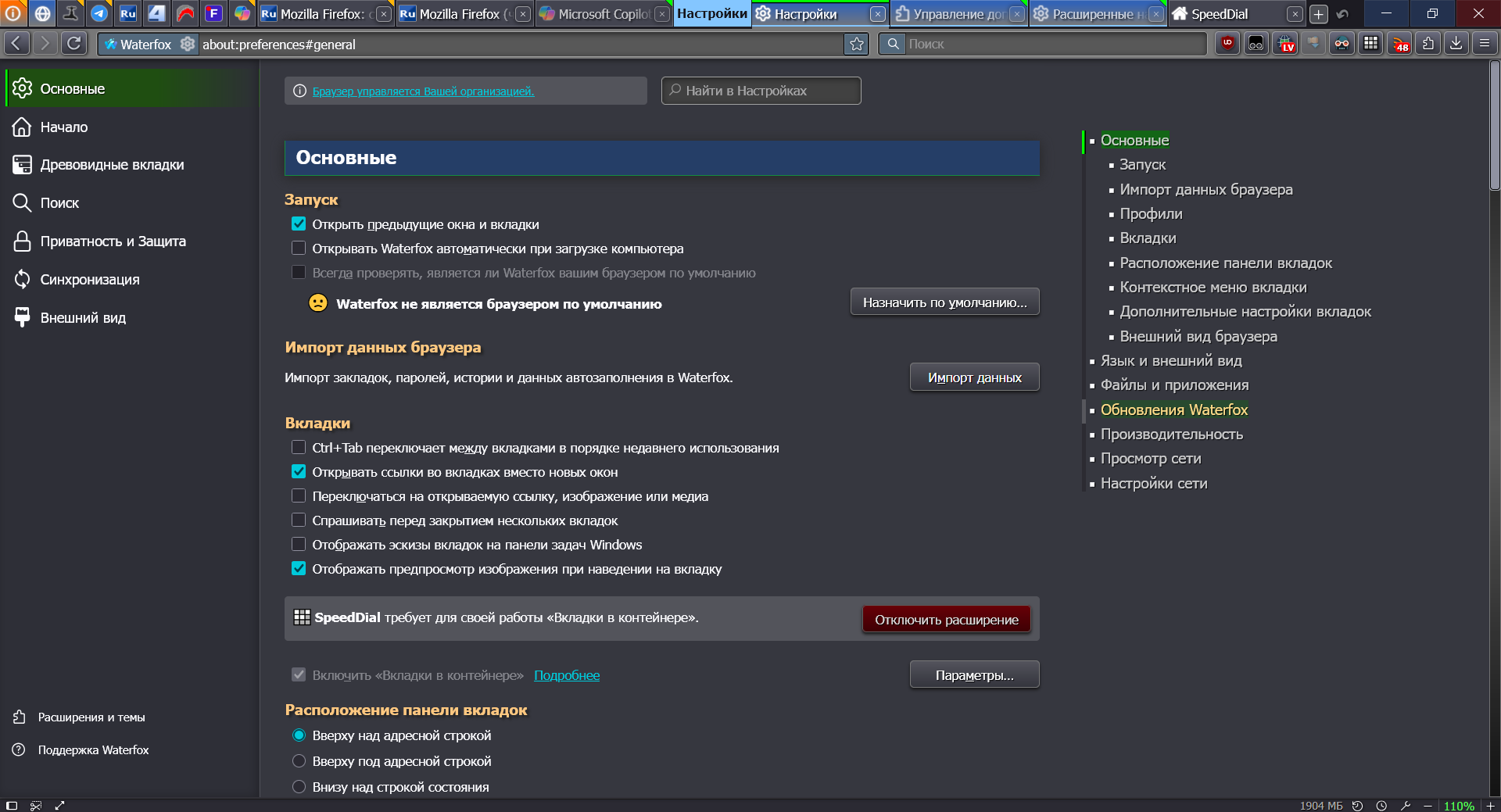Open Начало in settings sidebar
Viewport: 1501px width, 812px height.
[x=131, y=127]
